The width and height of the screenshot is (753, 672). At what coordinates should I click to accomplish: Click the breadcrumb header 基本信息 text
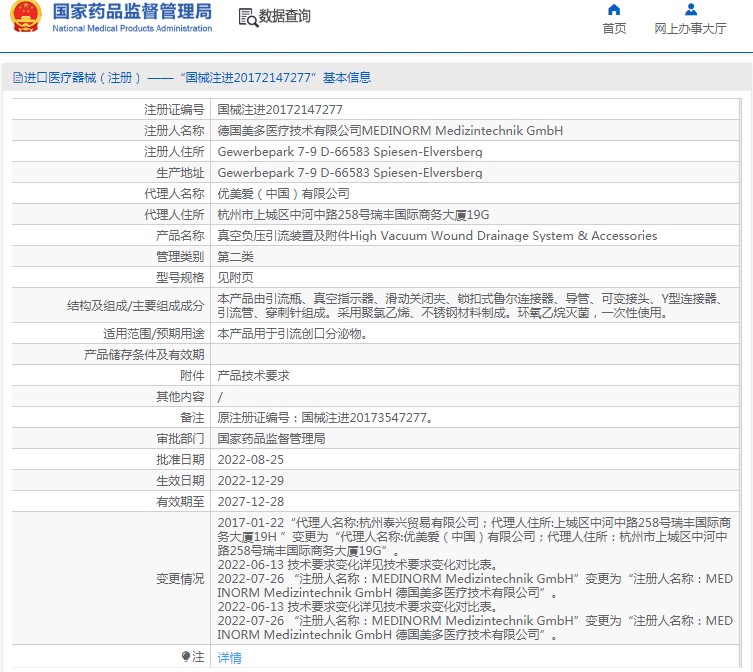(347, 77)
